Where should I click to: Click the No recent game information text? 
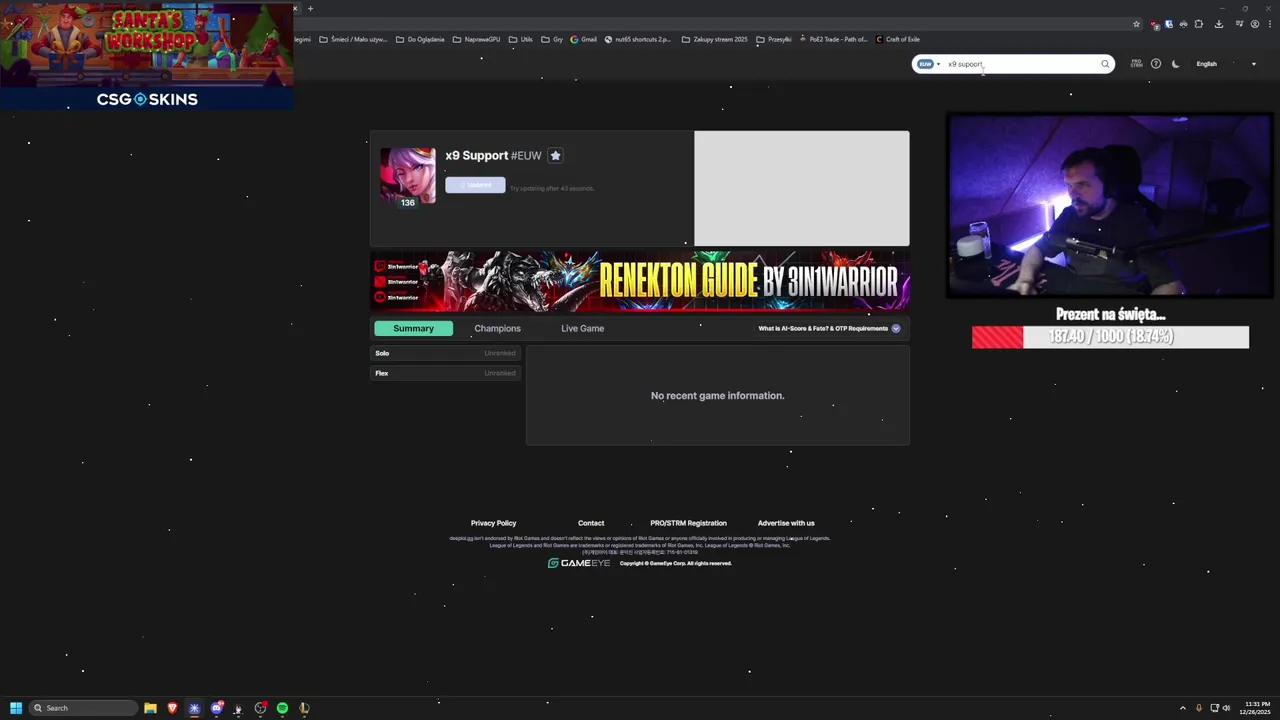click(717, 396)
